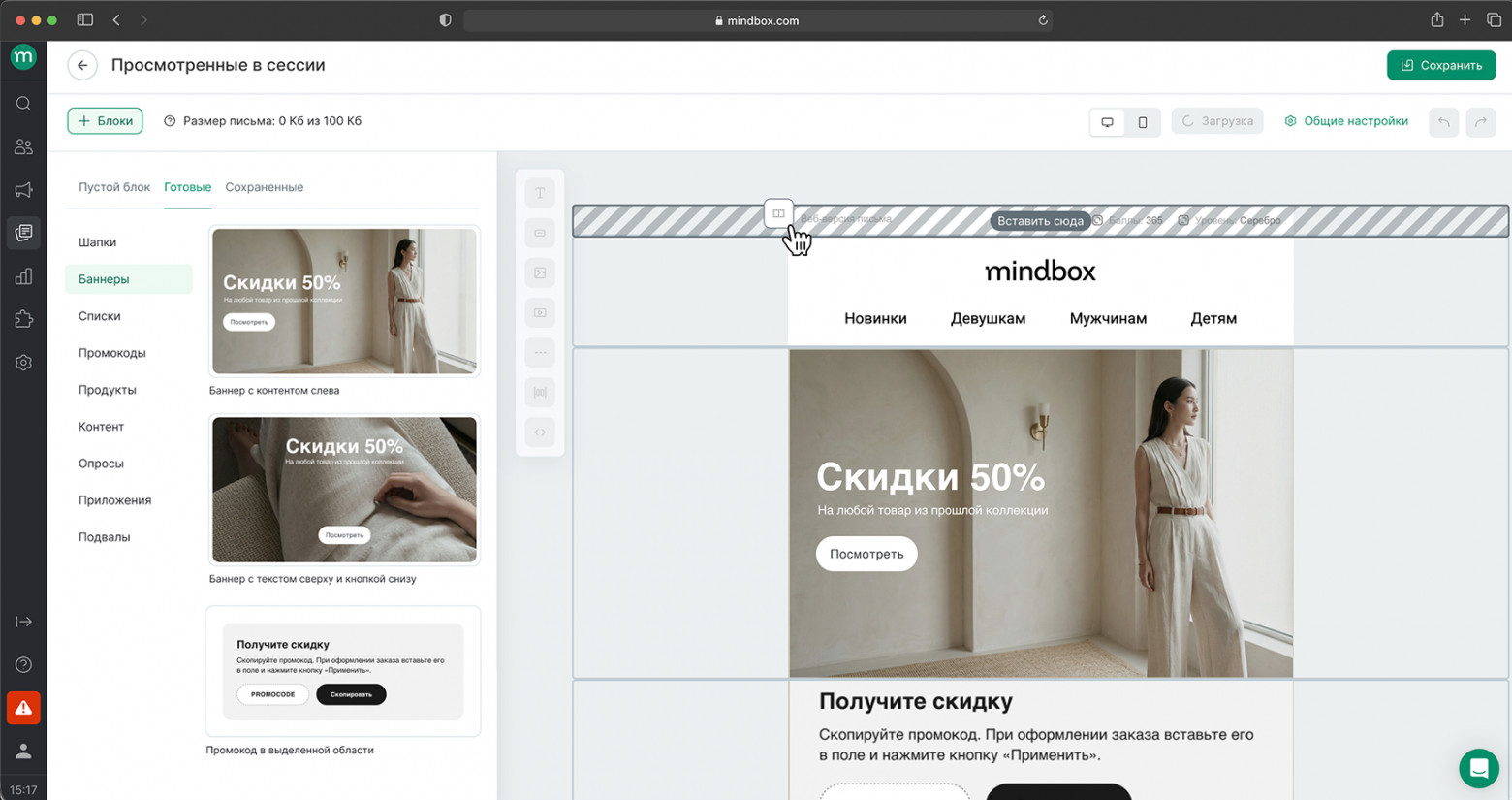The width and height of the screenshot is (1512, 800).
Task: Switch to the Пустой блок tab
Action: (x=113, y=186)
